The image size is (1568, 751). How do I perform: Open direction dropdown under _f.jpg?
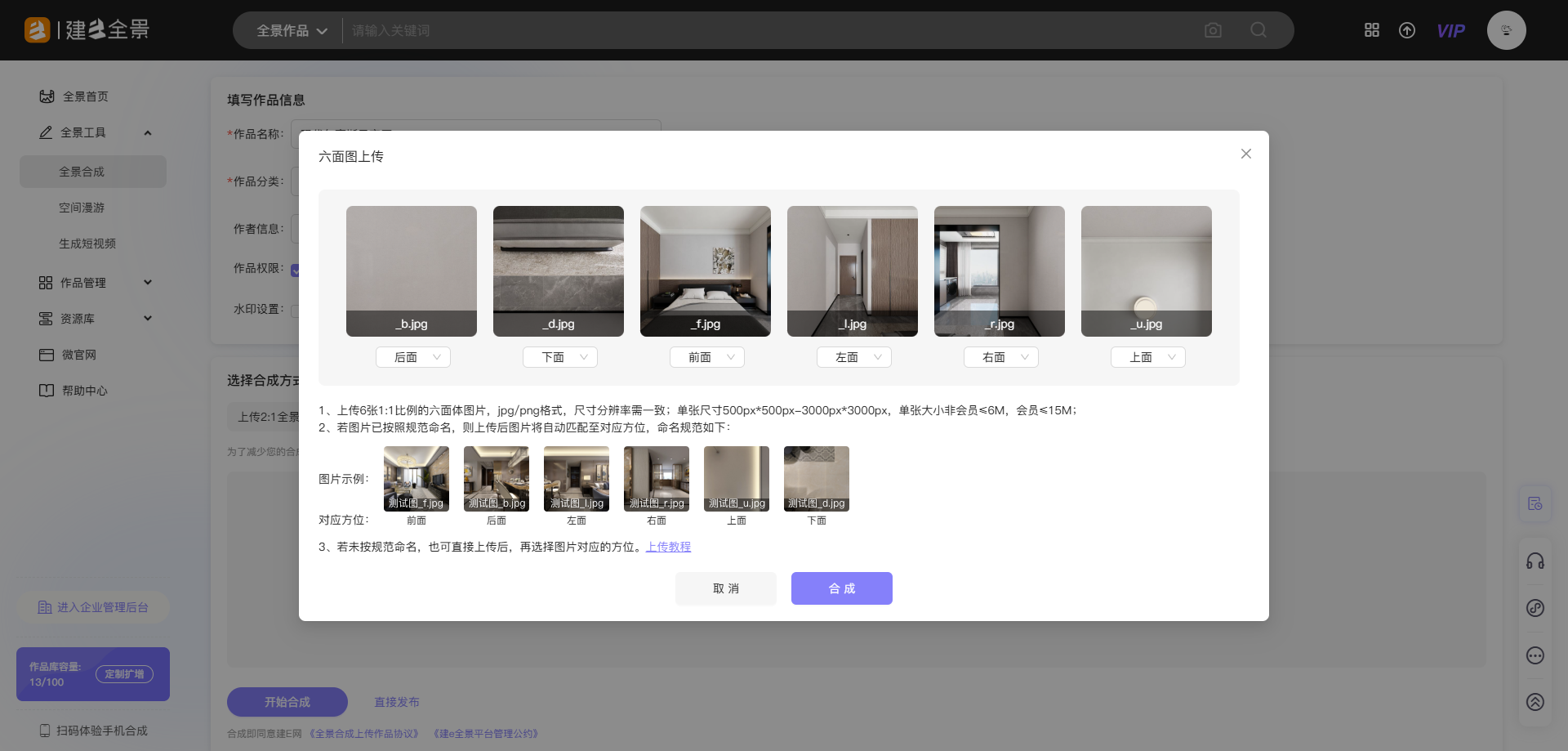707,357
